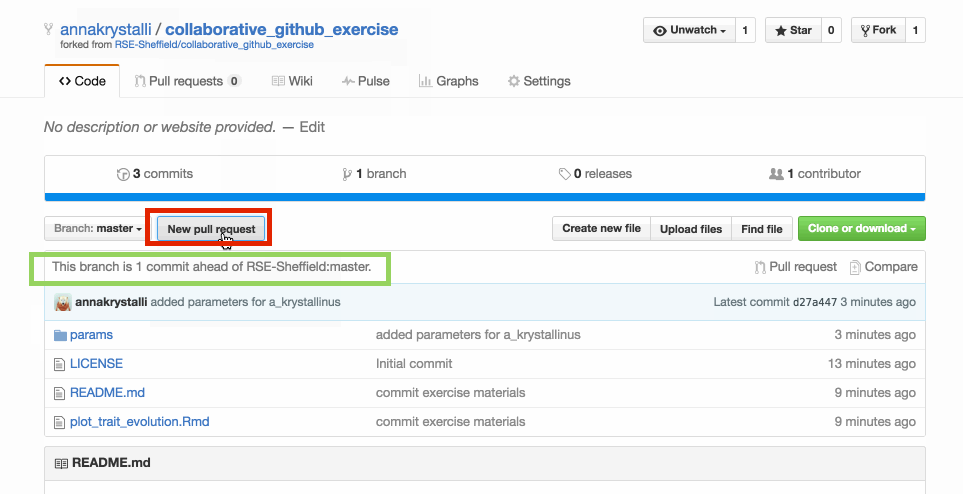Click the blue language bar
Image resolution: width=963 pixels, height=494 pixels.
pyautogui.click(x=485, y=197)
